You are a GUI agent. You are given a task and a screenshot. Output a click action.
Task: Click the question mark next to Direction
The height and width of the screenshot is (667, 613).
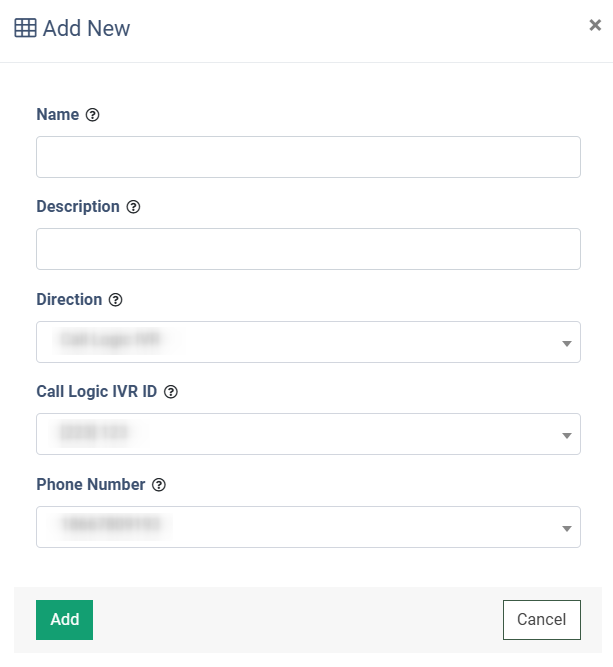click(115, 300)
